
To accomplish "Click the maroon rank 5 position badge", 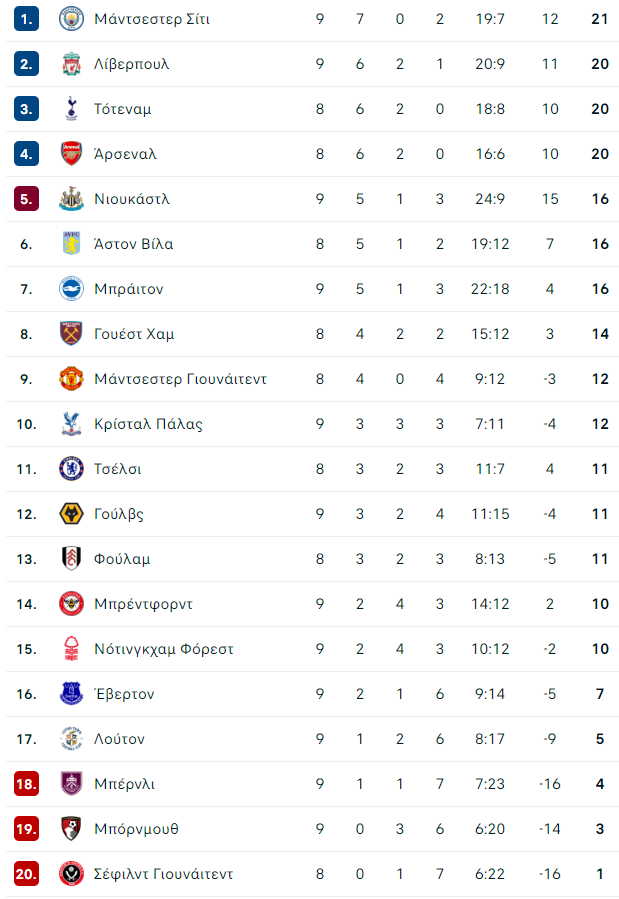I will 26,199.
